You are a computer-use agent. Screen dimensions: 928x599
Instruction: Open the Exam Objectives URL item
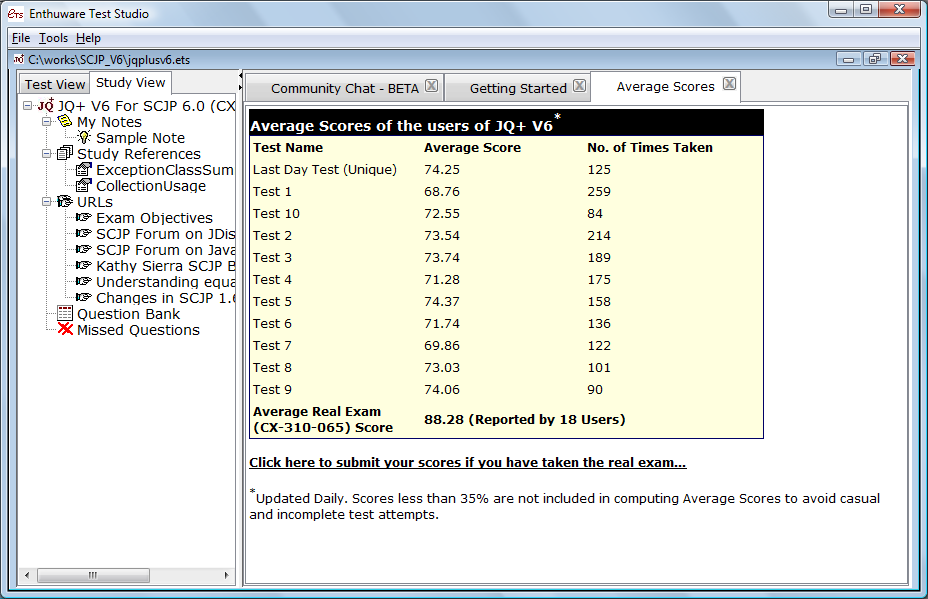pyautogui.click(x=154, y=218)
